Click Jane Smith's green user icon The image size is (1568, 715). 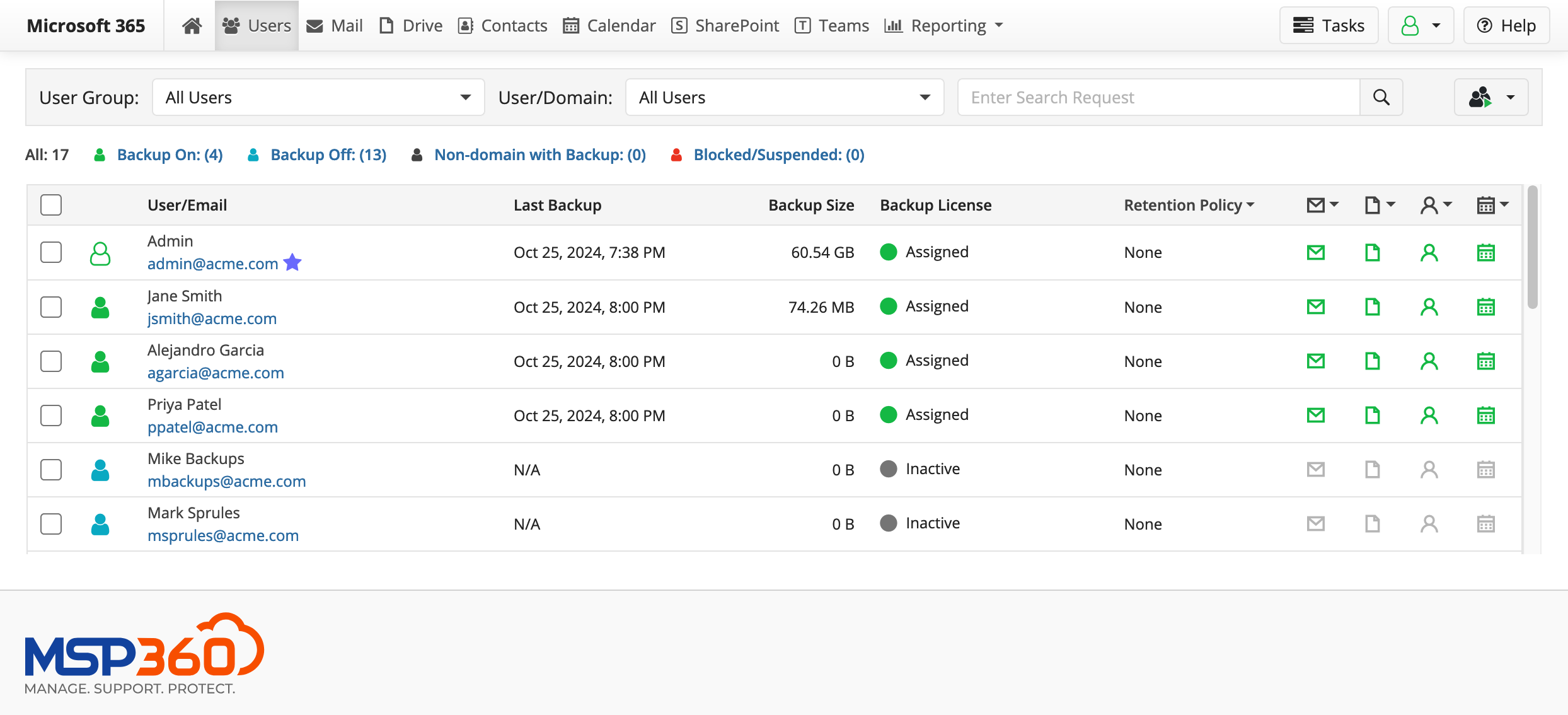pos(100,308)
